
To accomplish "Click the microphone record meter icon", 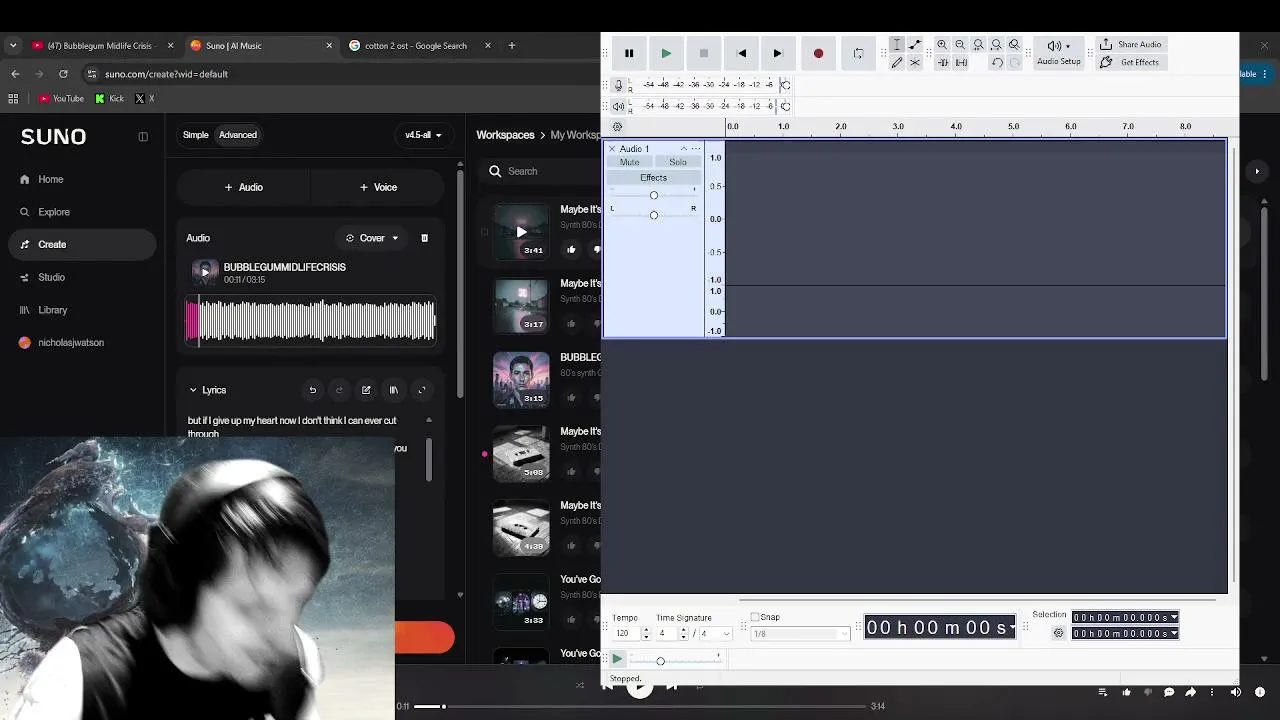I will pos(618,85).
